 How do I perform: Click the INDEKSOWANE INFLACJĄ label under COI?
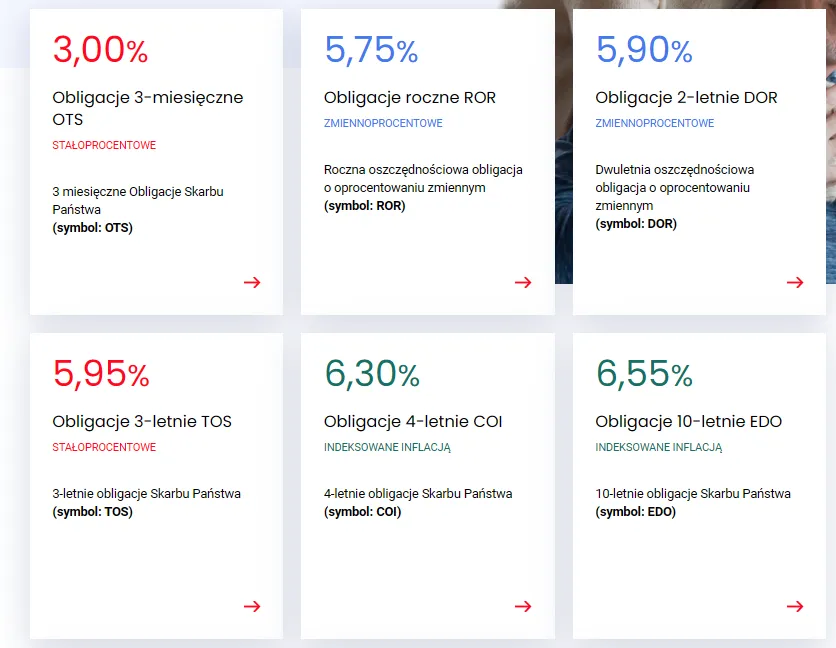[x=387, y=448]
